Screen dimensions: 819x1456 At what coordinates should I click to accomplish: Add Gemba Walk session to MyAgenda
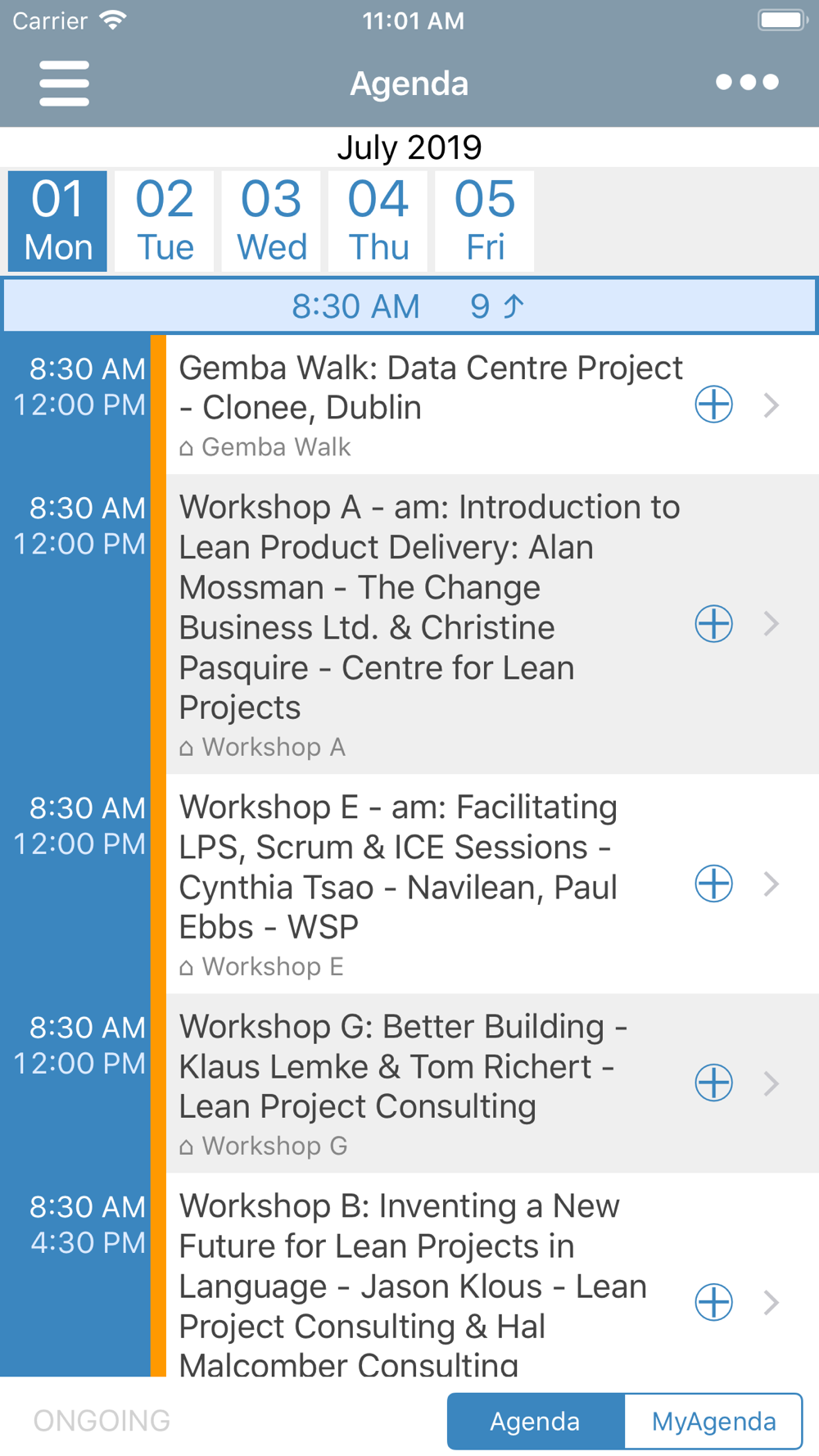(713, 405)
